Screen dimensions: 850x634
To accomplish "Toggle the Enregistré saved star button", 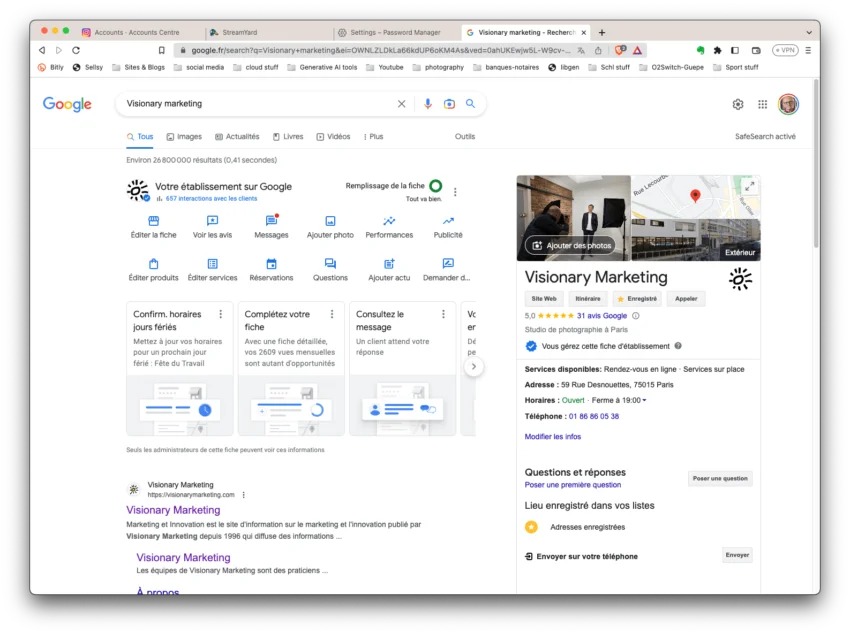I will (636, 298).
